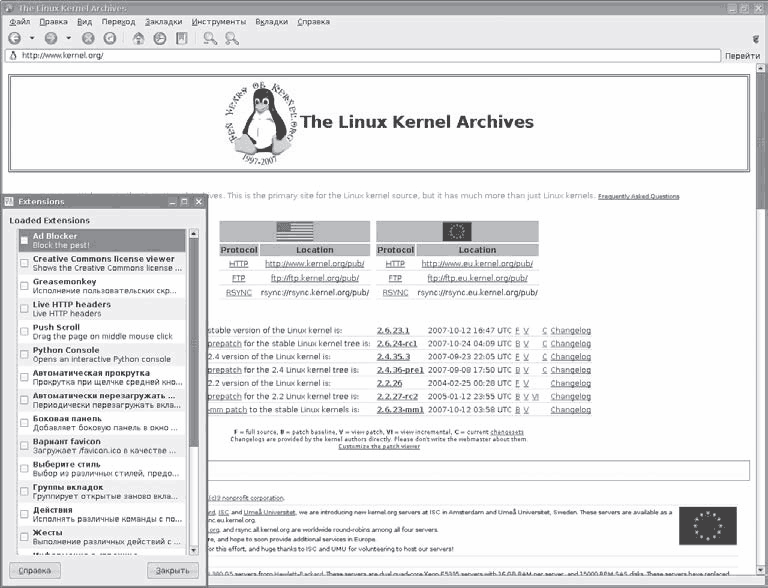The image size is (768, 588).
Task: Click the URL address field
Action: click(360, 56)
